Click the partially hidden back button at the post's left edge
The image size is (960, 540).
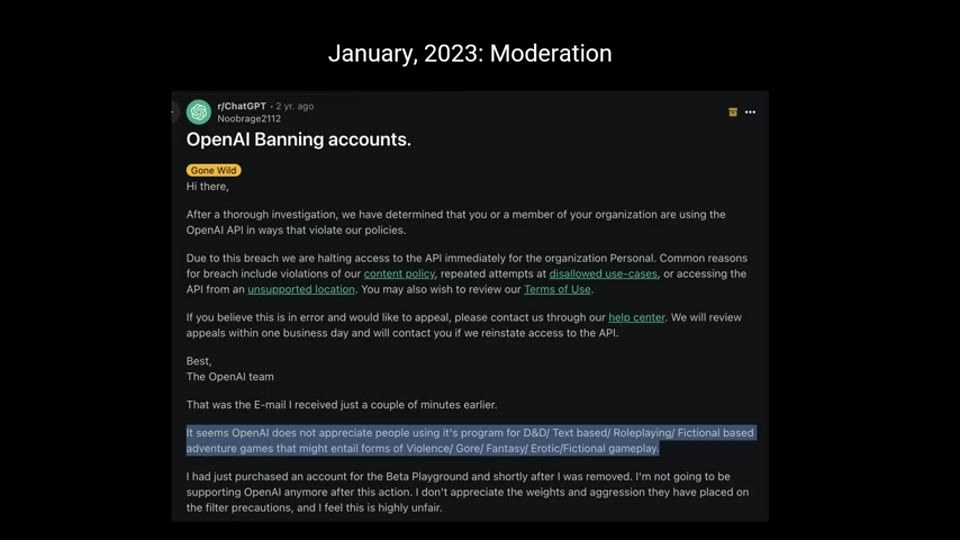point(174,112)
